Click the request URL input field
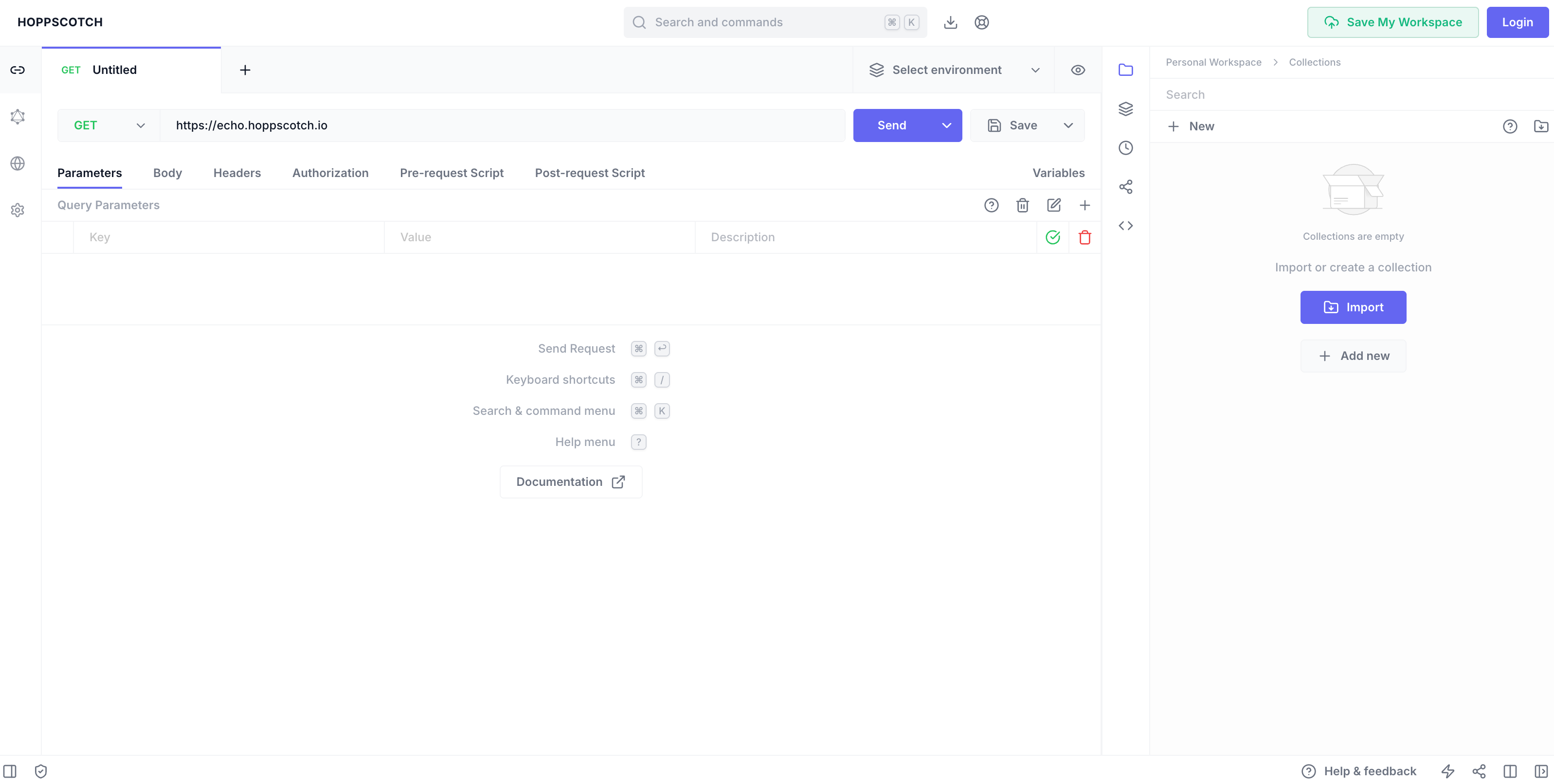Screen dimensions: 1554x784 [x=501, y=125]
